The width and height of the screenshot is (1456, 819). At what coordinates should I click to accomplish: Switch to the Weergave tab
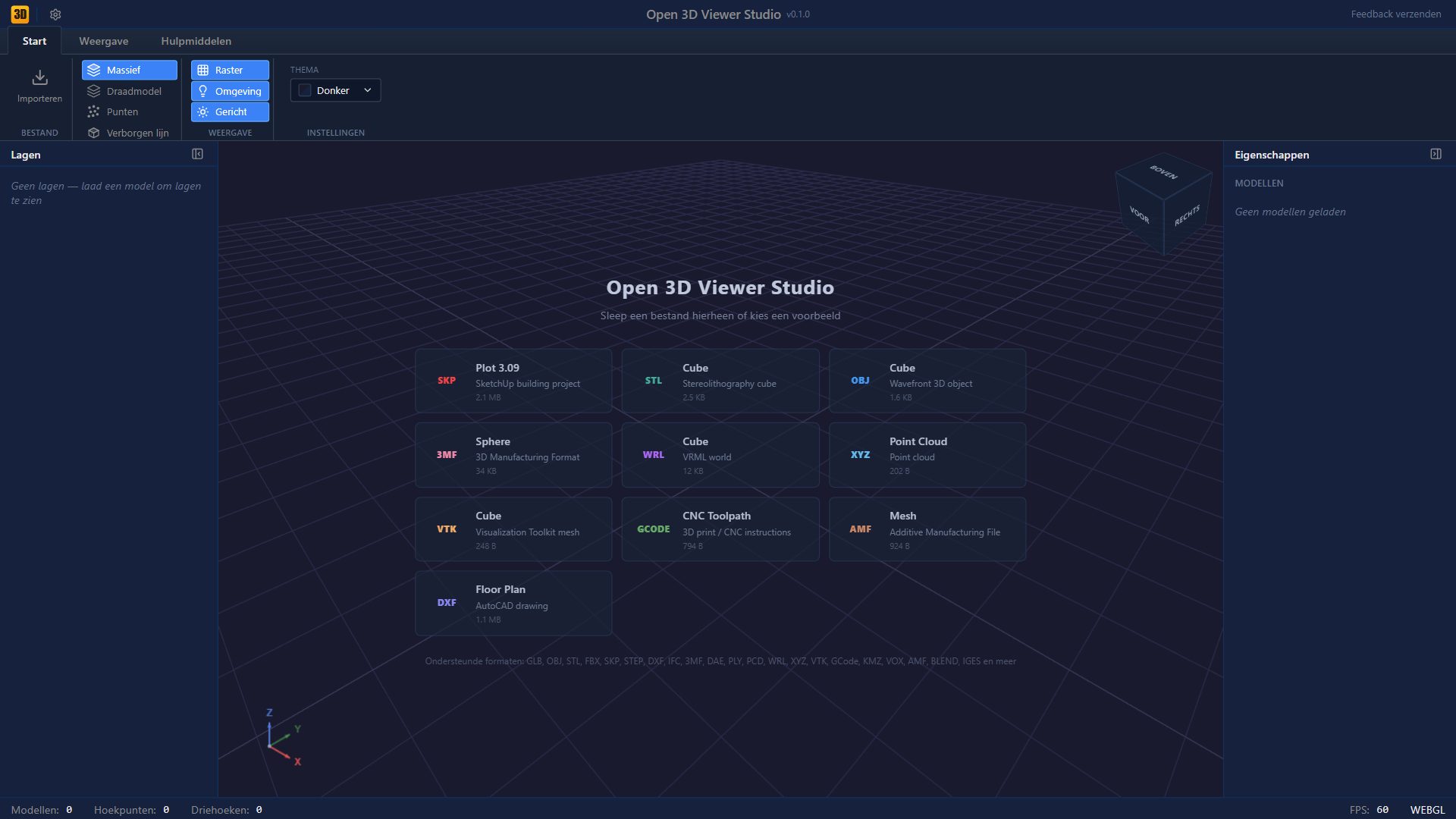click(x=104, y=41)
